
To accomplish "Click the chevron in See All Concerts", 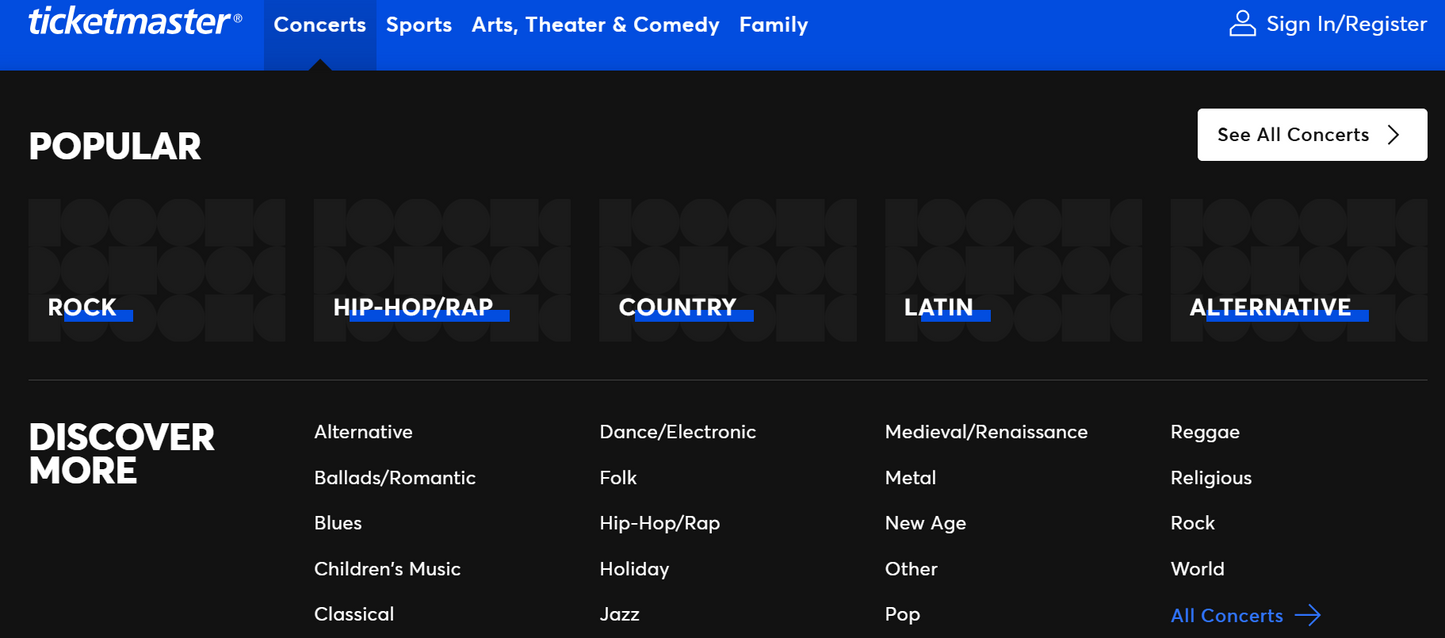I will click(x=1394, y=135).
